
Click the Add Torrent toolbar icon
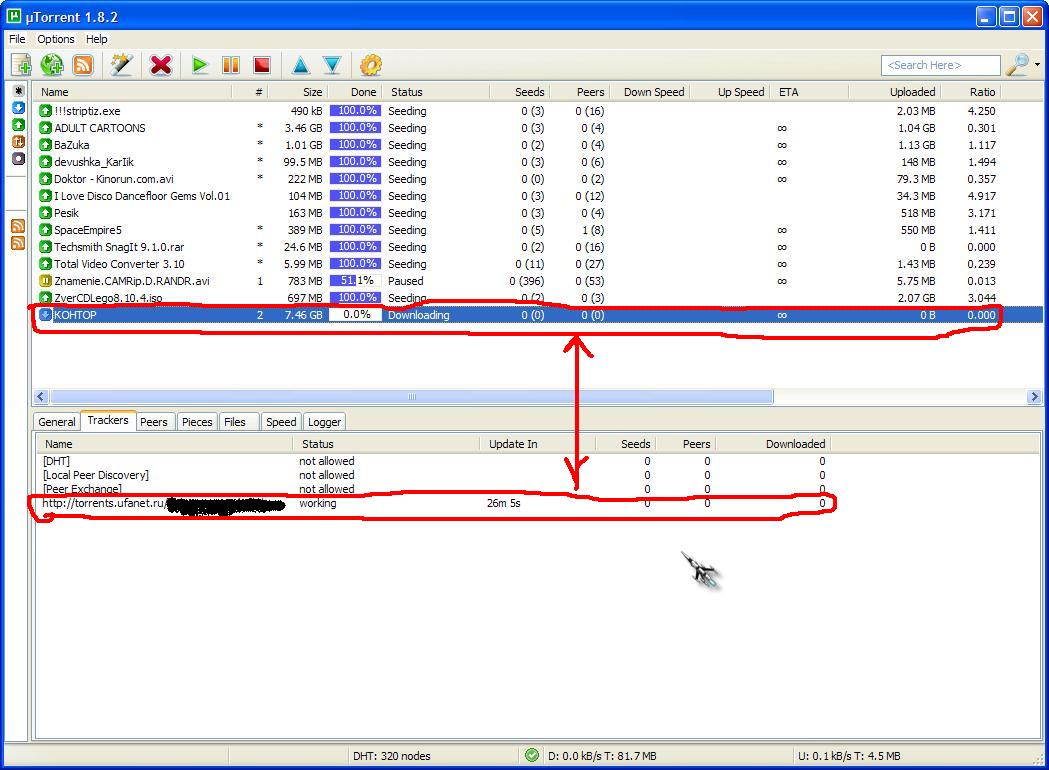click(21, 65)
